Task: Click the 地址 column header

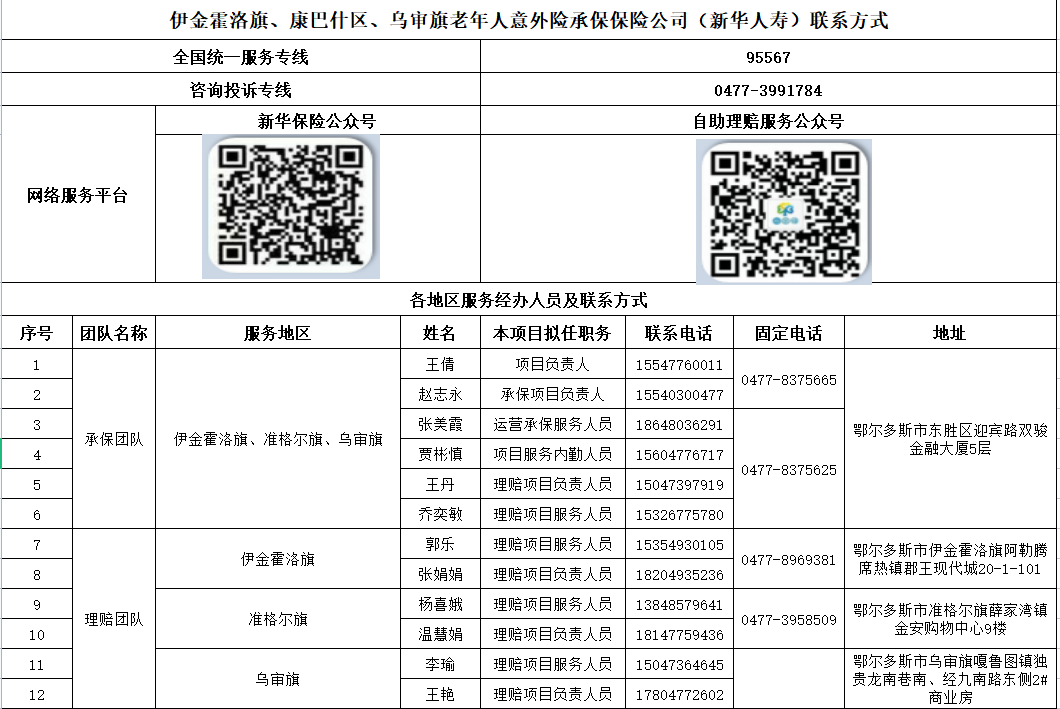Action: (950, 333)
